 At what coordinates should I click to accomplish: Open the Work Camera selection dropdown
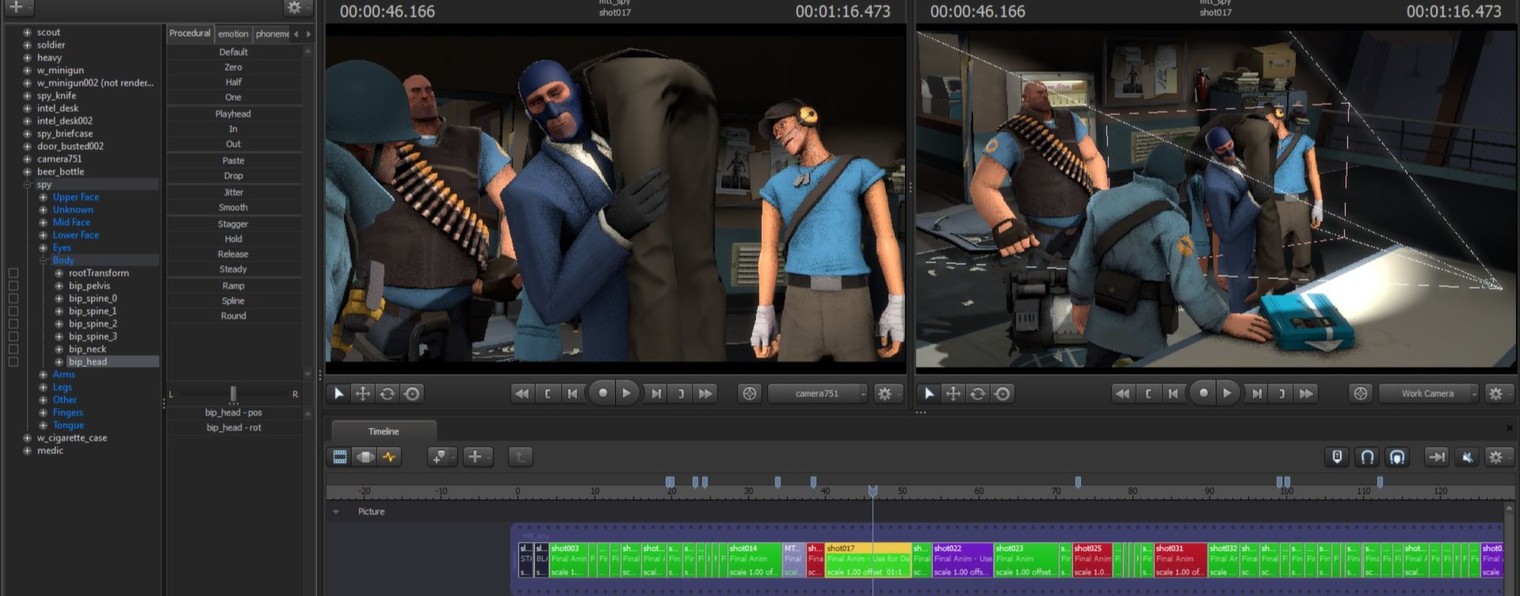1428,394
